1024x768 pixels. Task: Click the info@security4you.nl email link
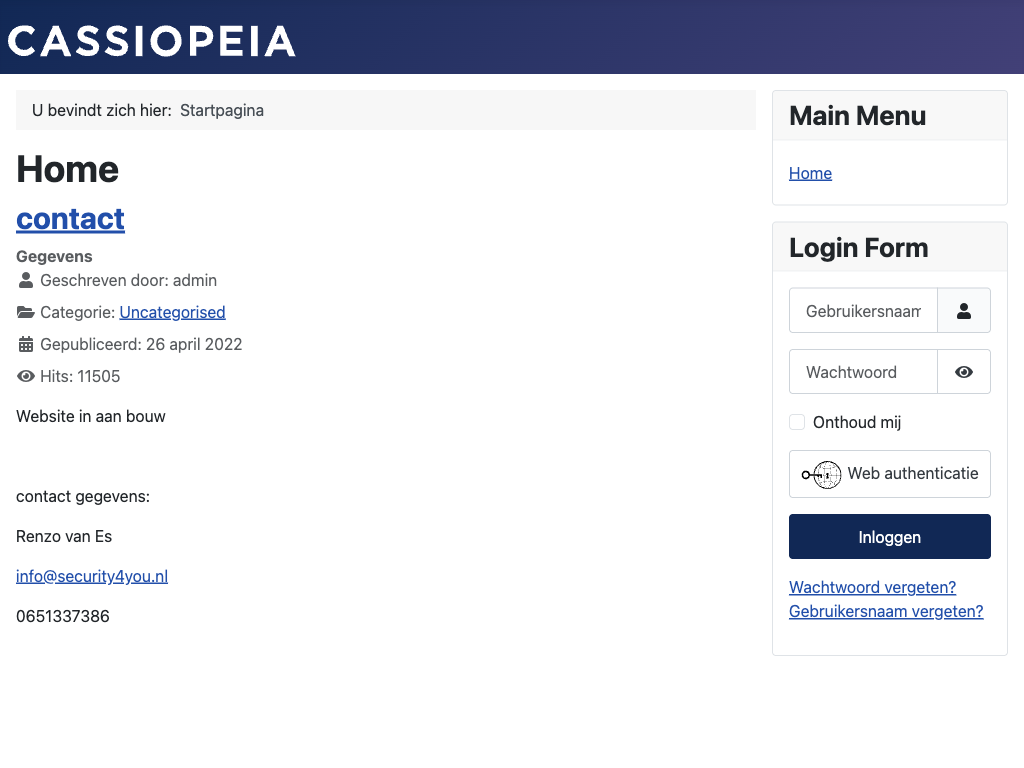[92, 576]
